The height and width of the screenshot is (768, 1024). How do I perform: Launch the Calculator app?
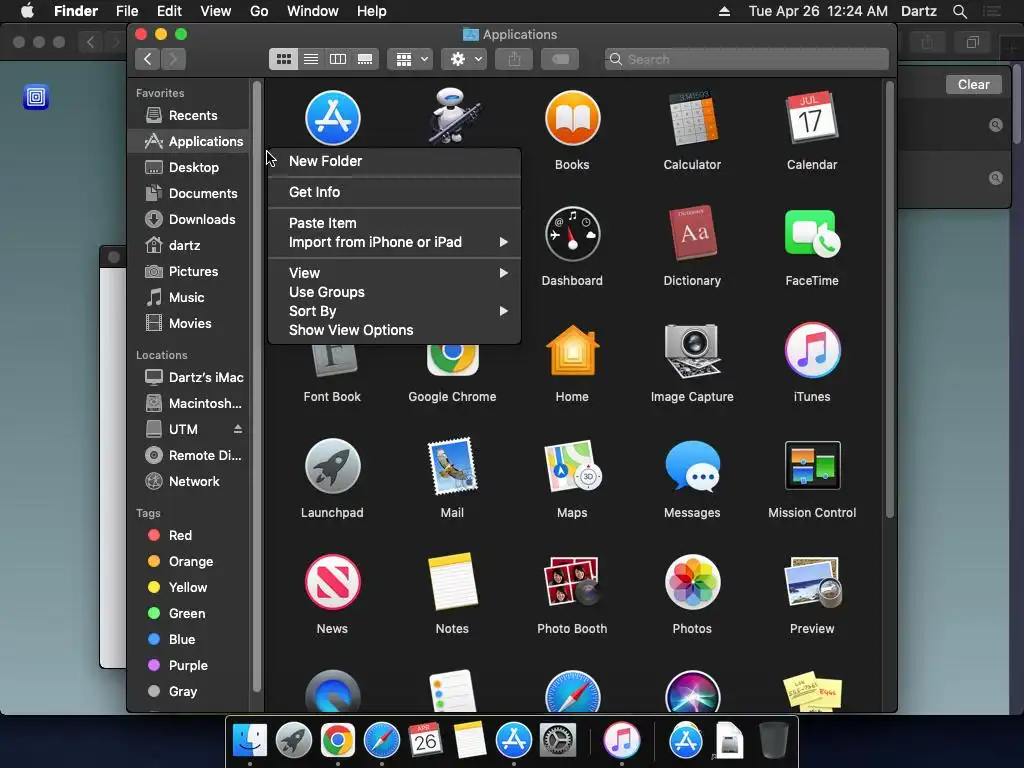[692, 118]
